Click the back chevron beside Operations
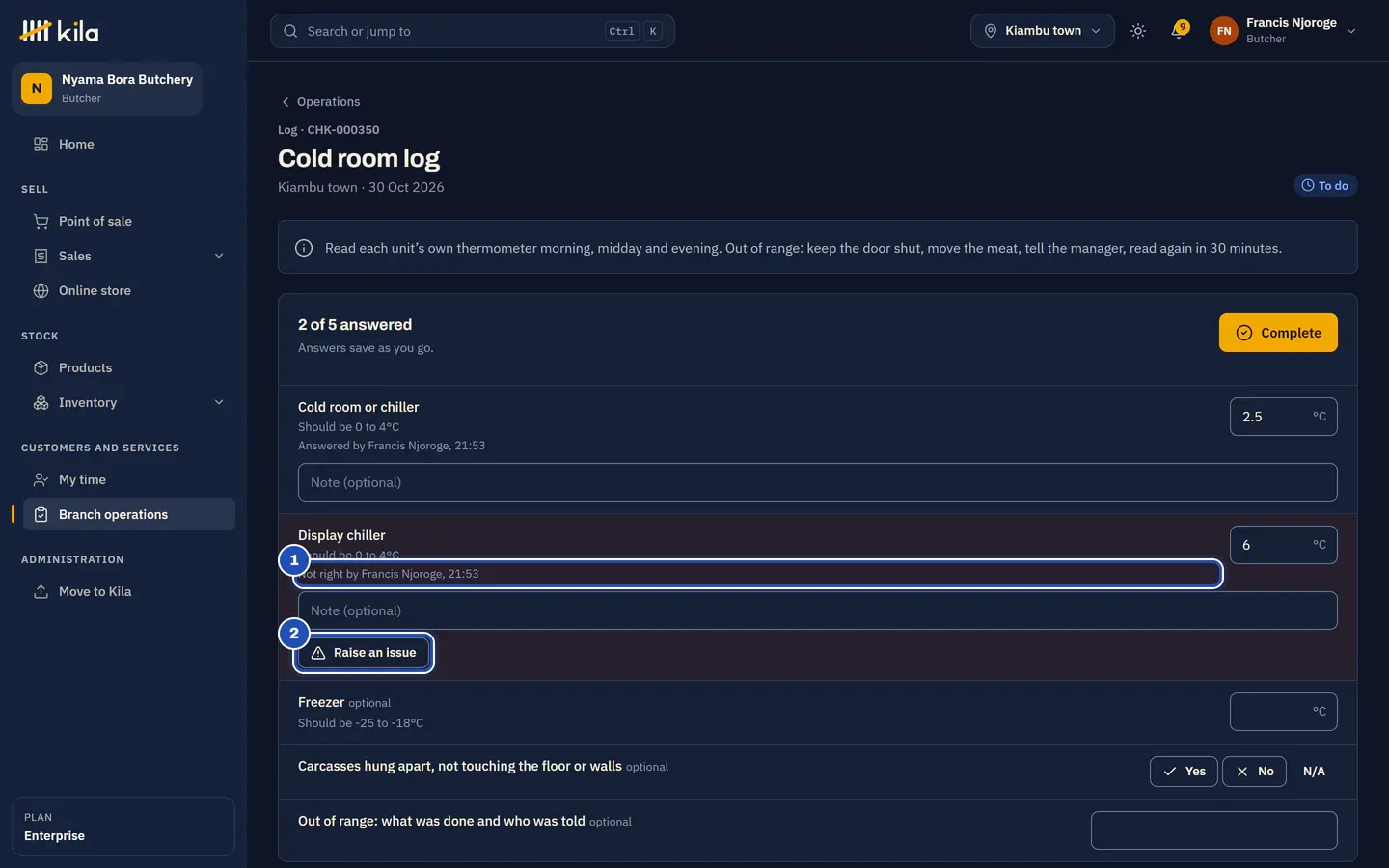 (x=286, y=102)
